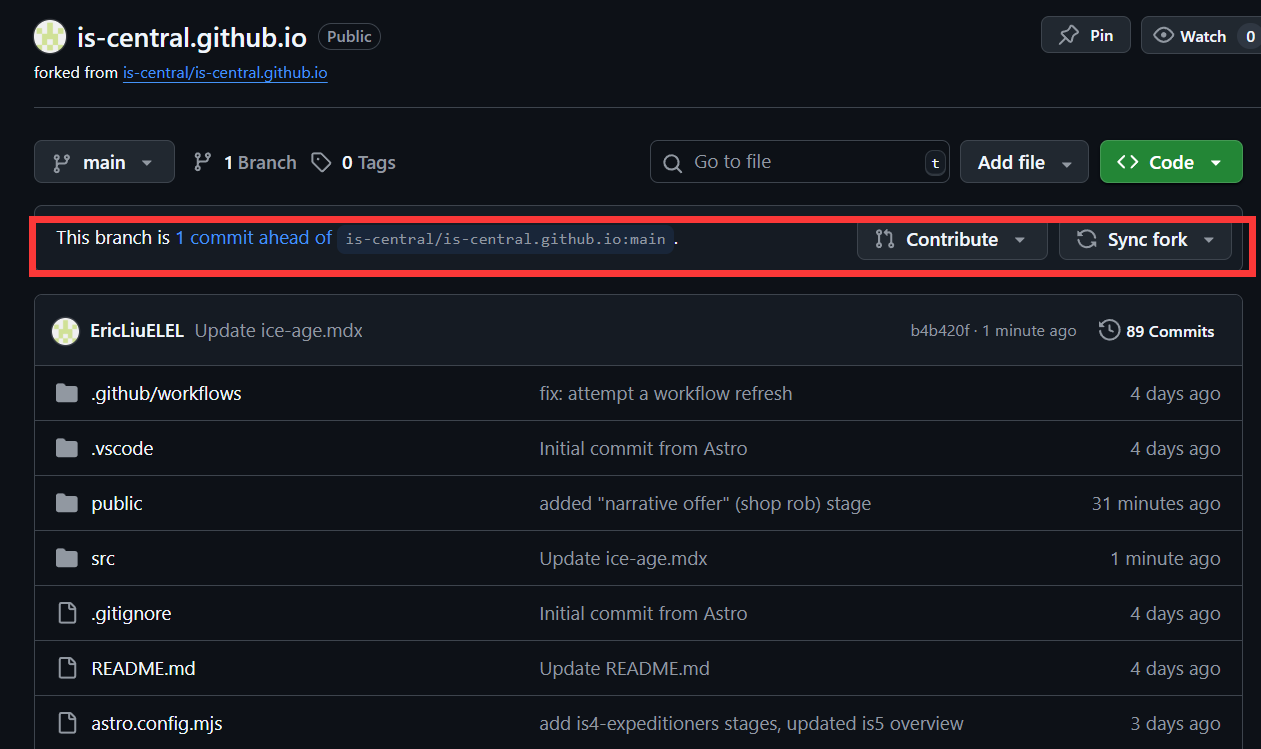This screenshot has height=749, width=1261.
Task: Open the 1 commit ahead of link
Action: [254, 238]
